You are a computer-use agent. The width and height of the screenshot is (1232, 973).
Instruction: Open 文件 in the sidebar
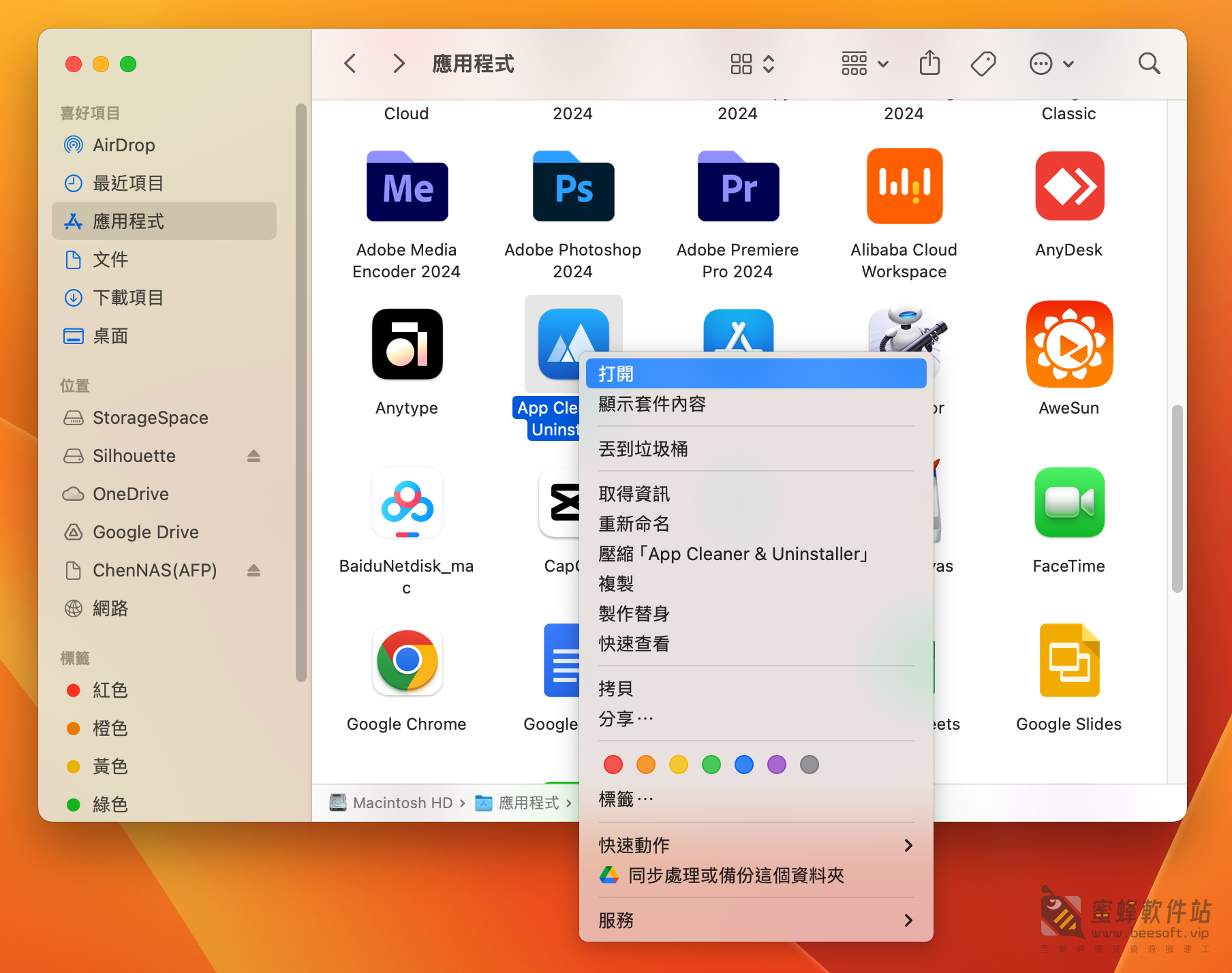click(x=164, y=260)
